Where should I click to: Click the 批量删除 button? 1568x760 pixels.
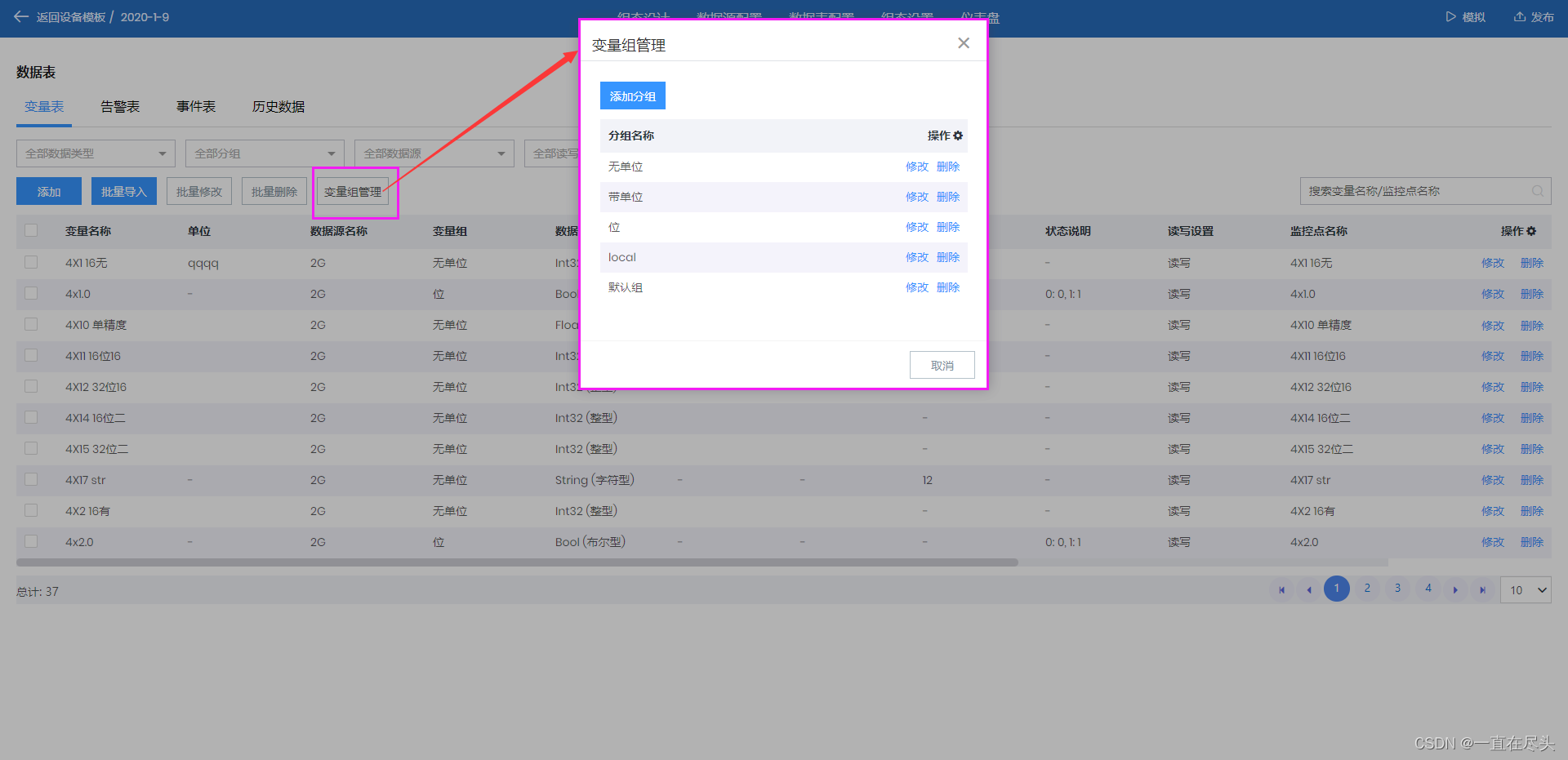click(x=274, y=191)
